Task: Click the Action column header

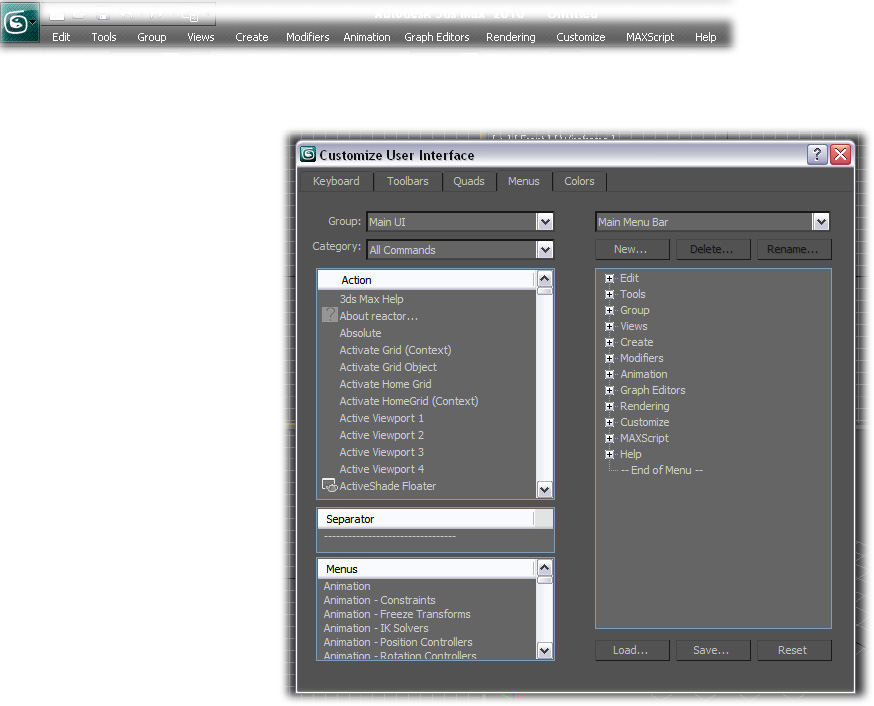Action: (x=426, y=280)
